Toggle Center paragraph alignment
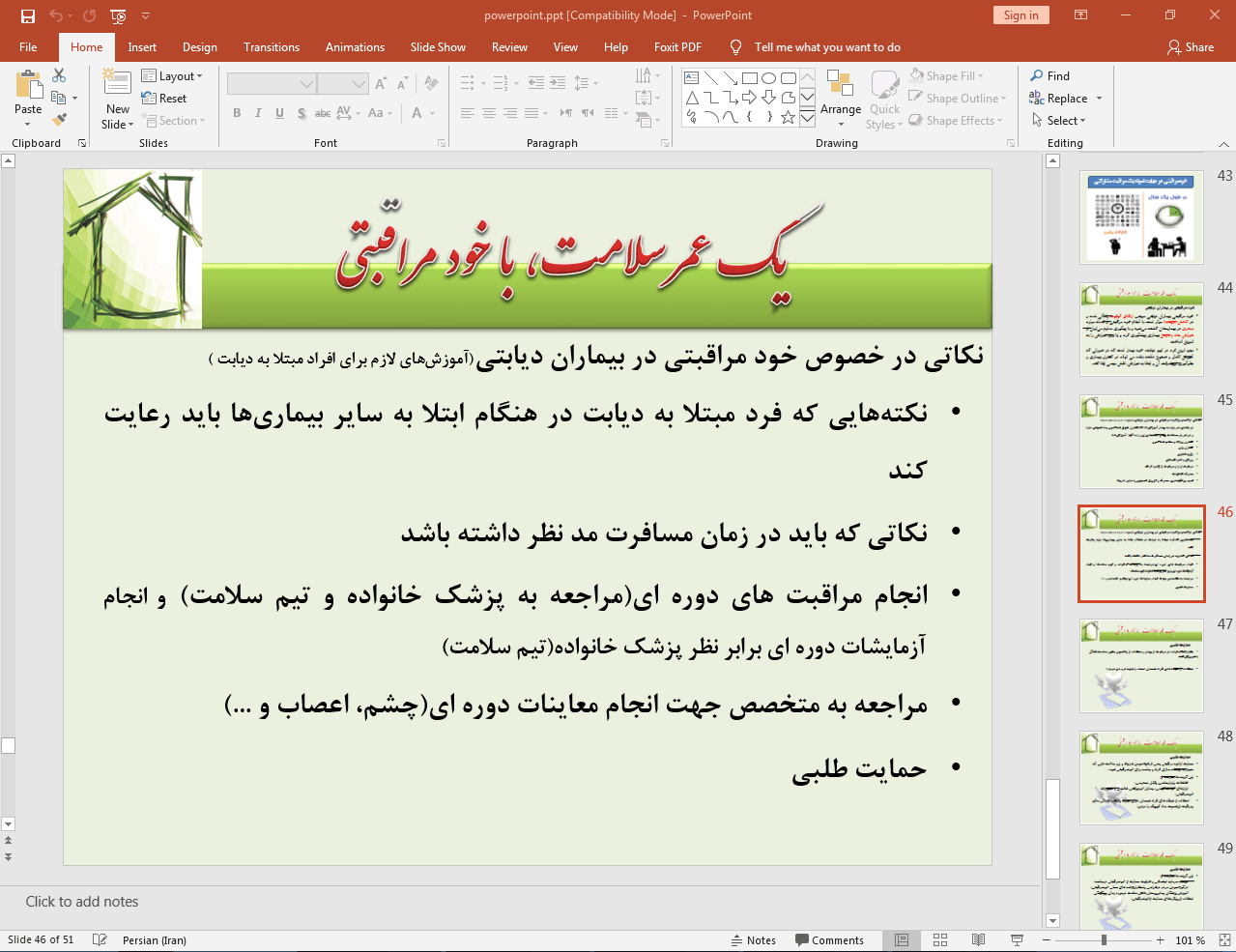 pyautogui.click(x=489, y=113)
